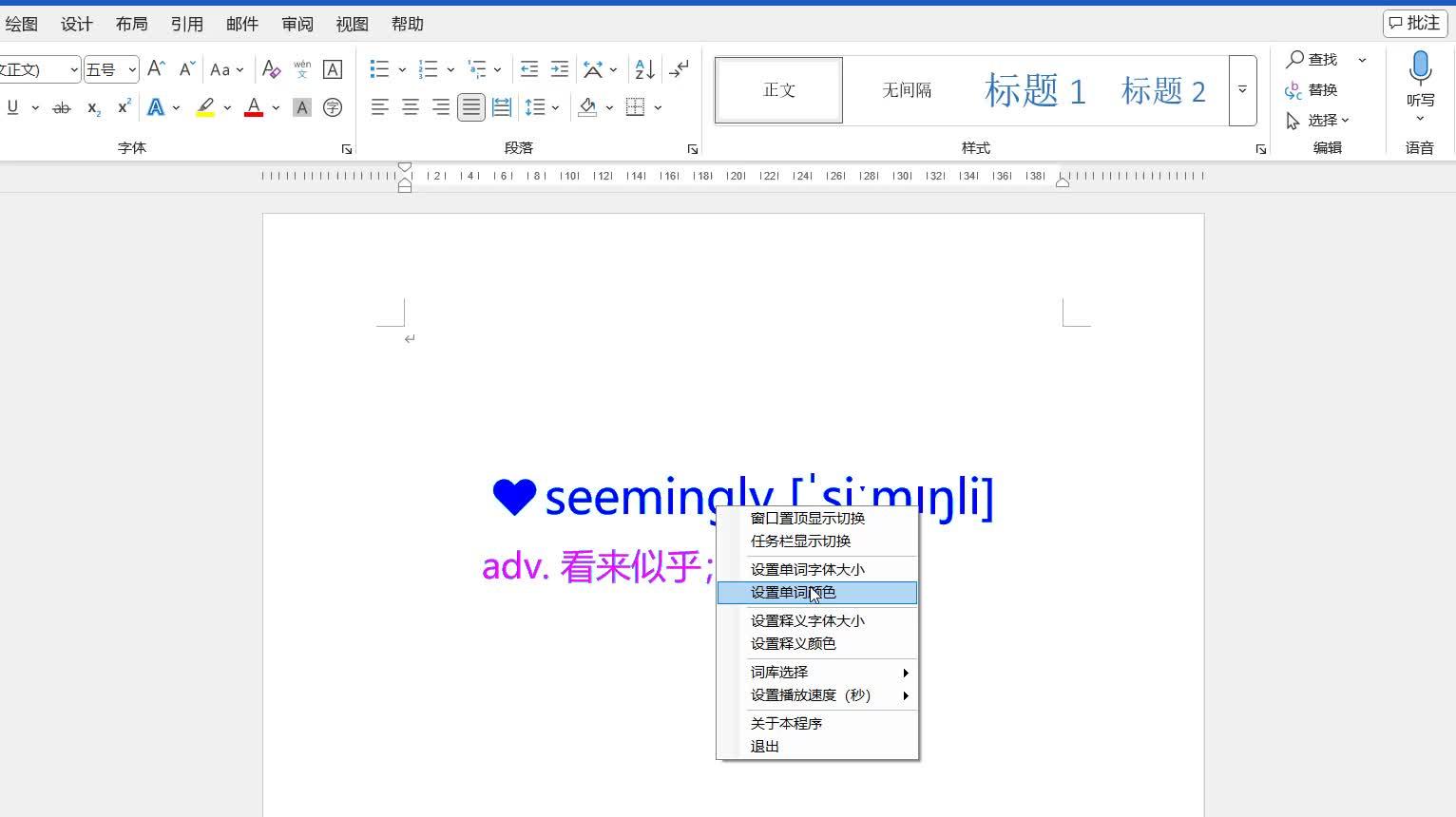Increase the paragraph indent

coord(560,68)
